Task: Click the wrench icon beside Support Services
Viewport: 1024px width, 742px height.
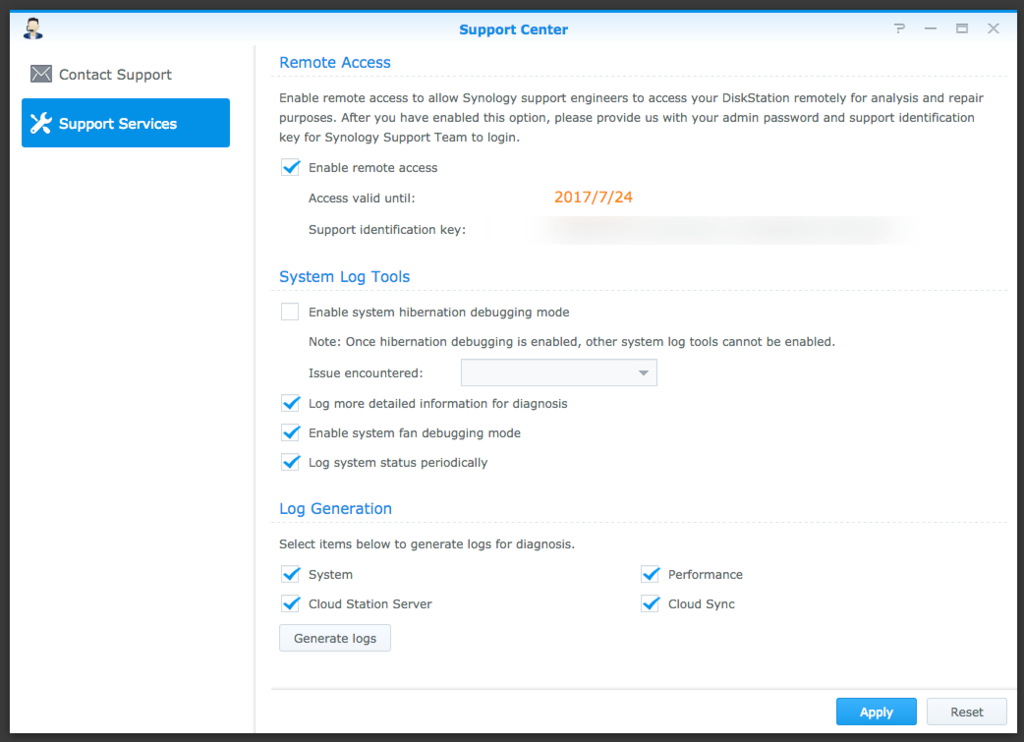Action: click(41, 124)
